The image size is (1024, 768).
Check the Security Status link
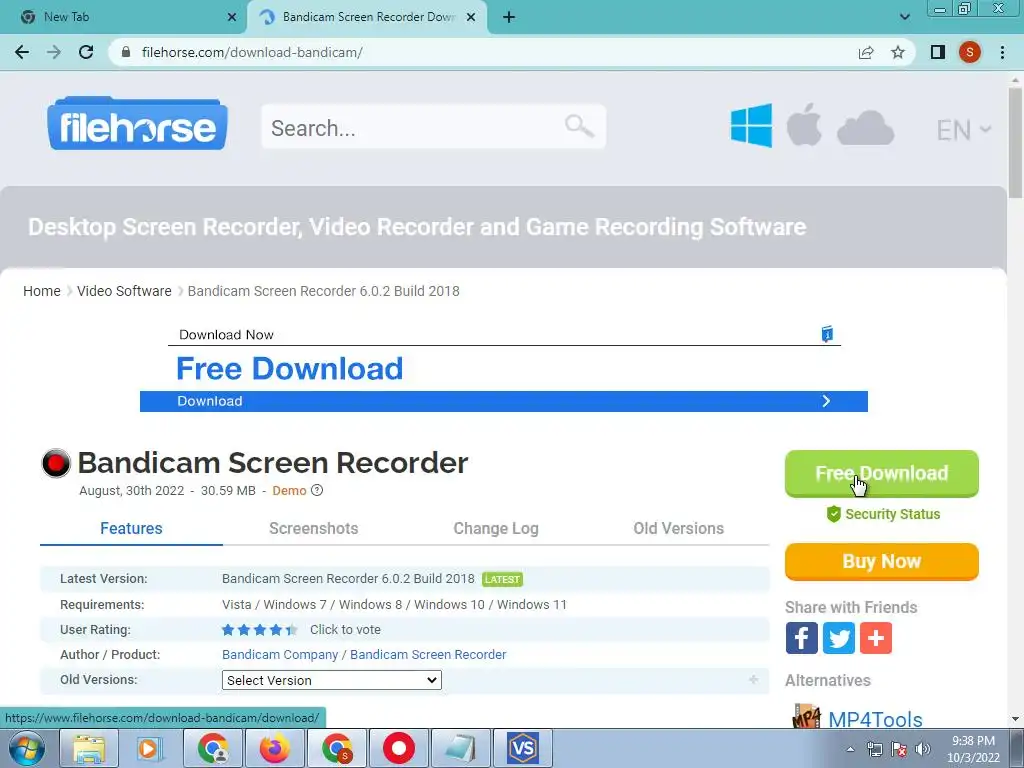(884, 514)
